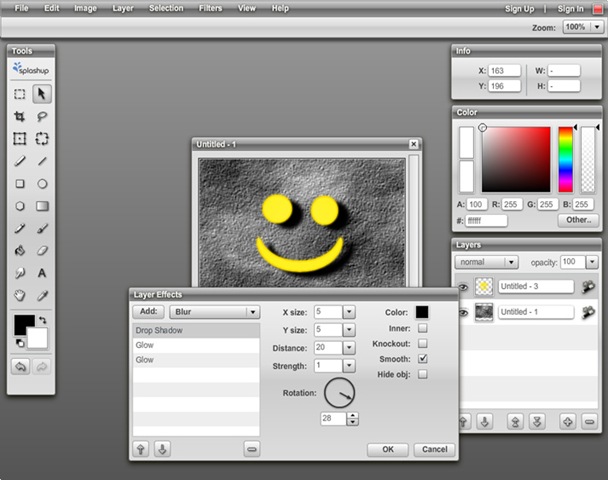Click OK in Layer Effects dialog
Image resolution: width=608 pixels, height=480 pixels.
(387, 449)
